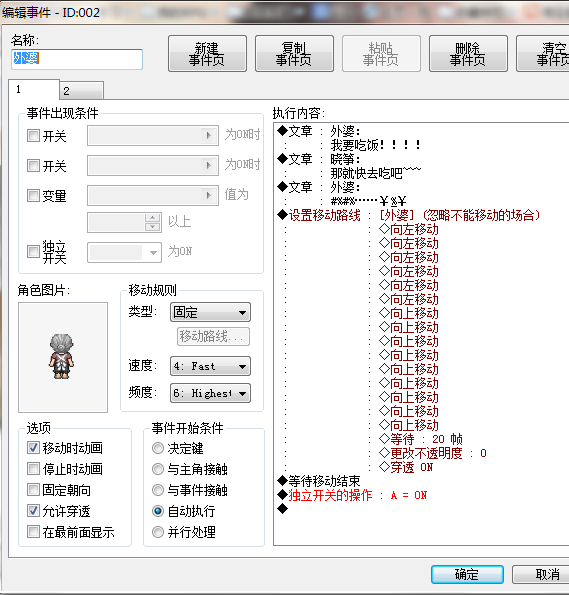This screenshot has width=569, height=595.
Task: Check the 停止时动画 option
Action: coord(33,469)
